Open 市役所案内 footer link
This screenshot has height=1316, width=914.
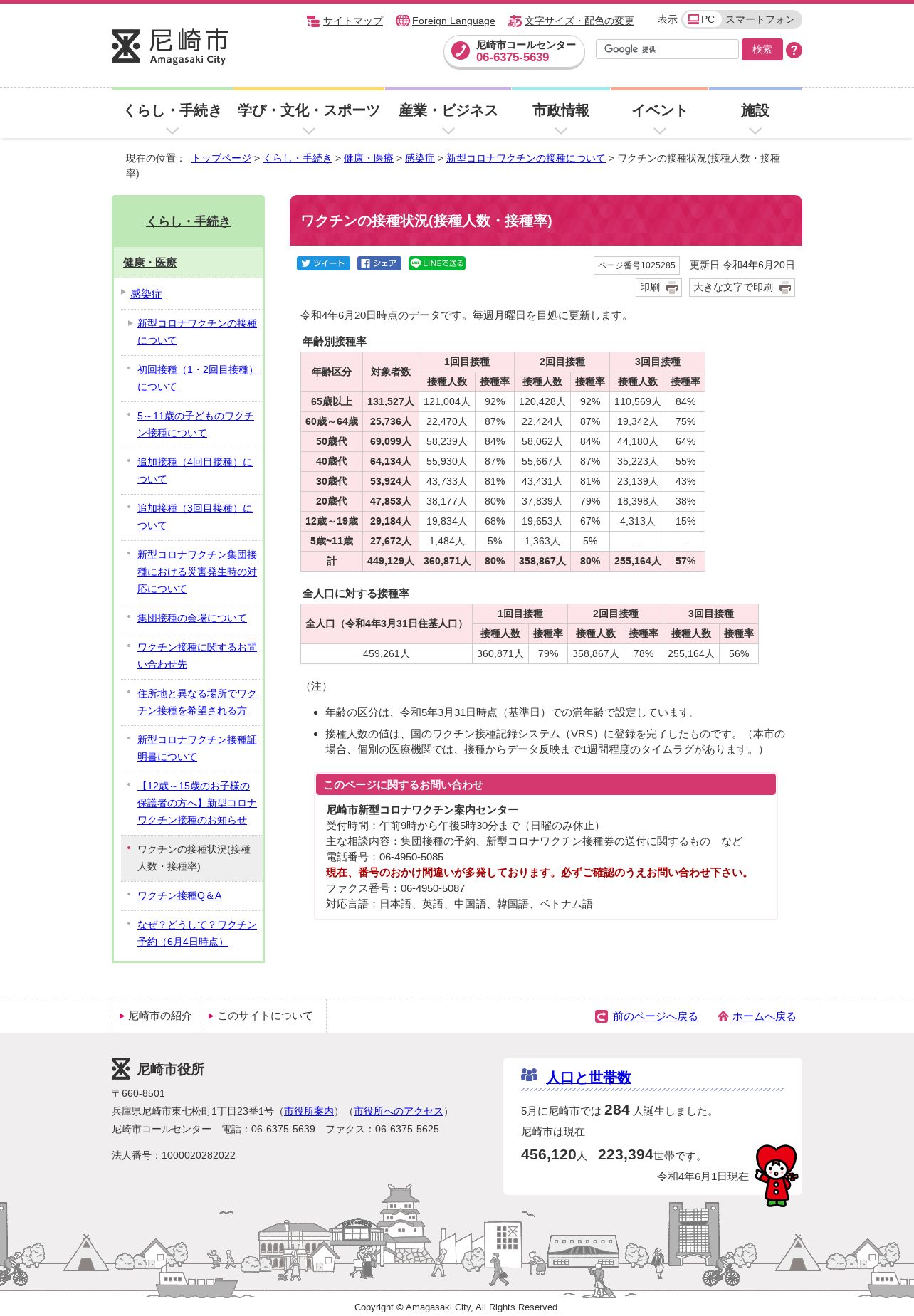click(309, 1111)
